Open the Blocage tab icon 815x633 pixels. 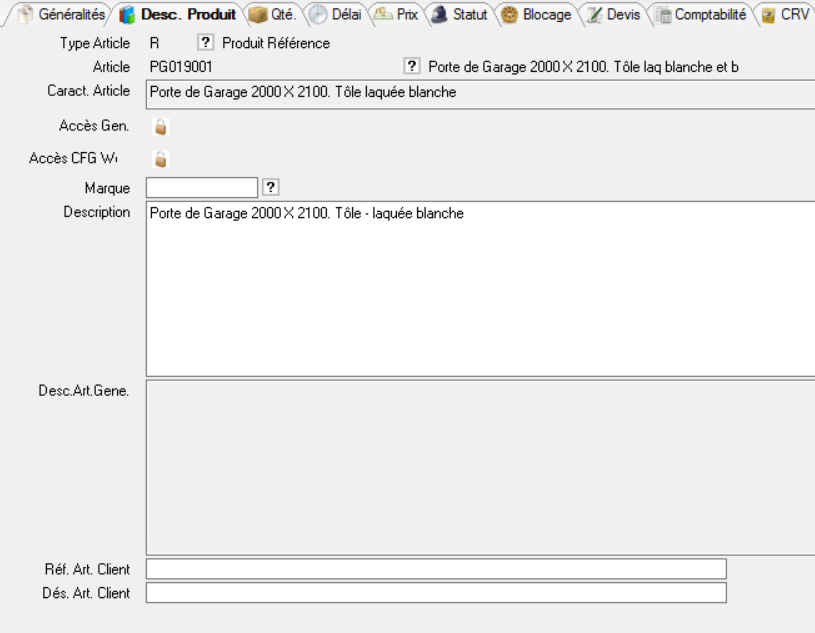(x=509, y=15)
